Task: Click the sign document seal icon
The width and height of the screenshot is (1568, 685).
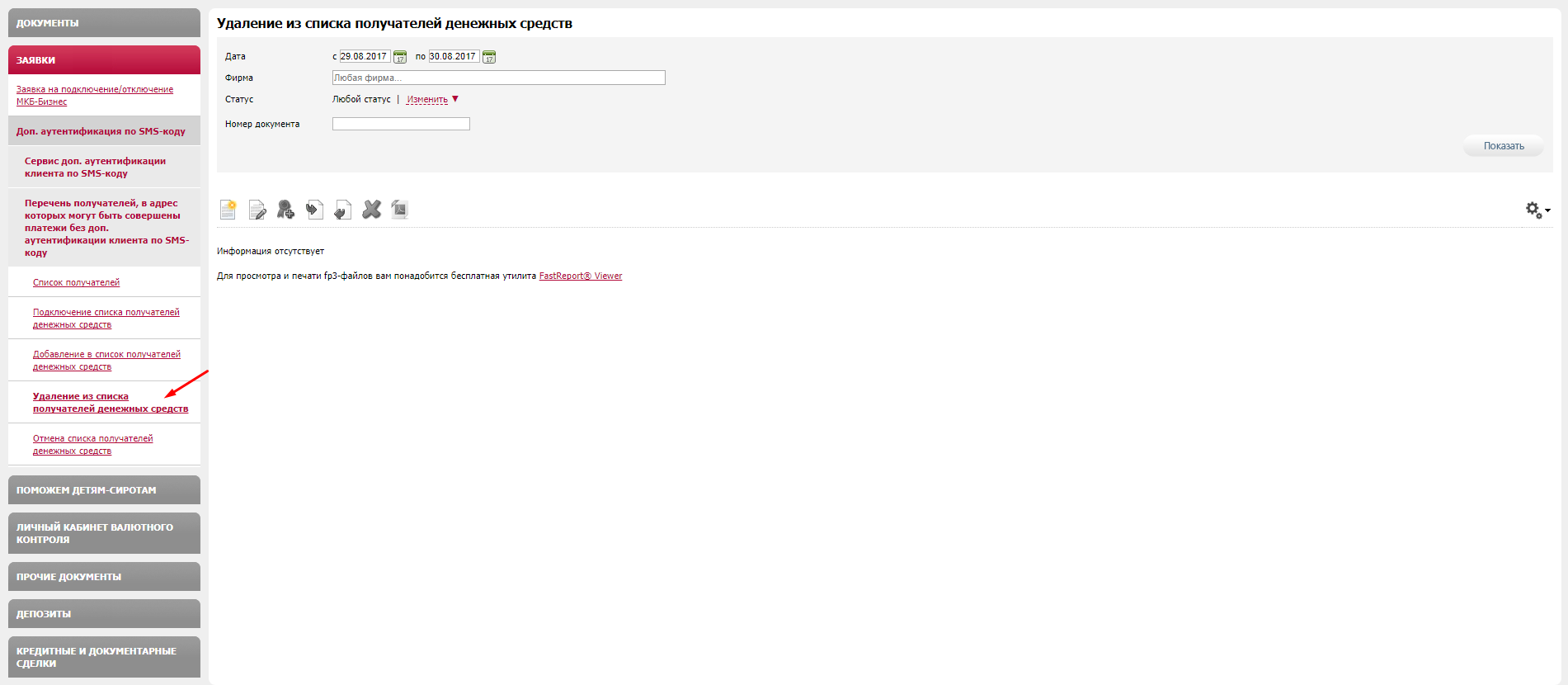Action: coord(285,210)
